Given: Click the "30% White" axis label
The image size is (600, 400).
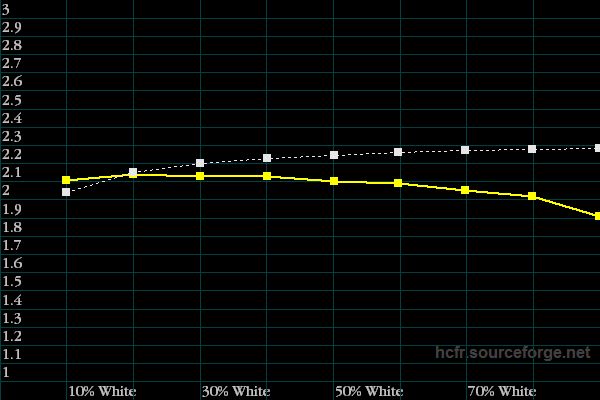Looking at the screenshot, I should 236,392.
